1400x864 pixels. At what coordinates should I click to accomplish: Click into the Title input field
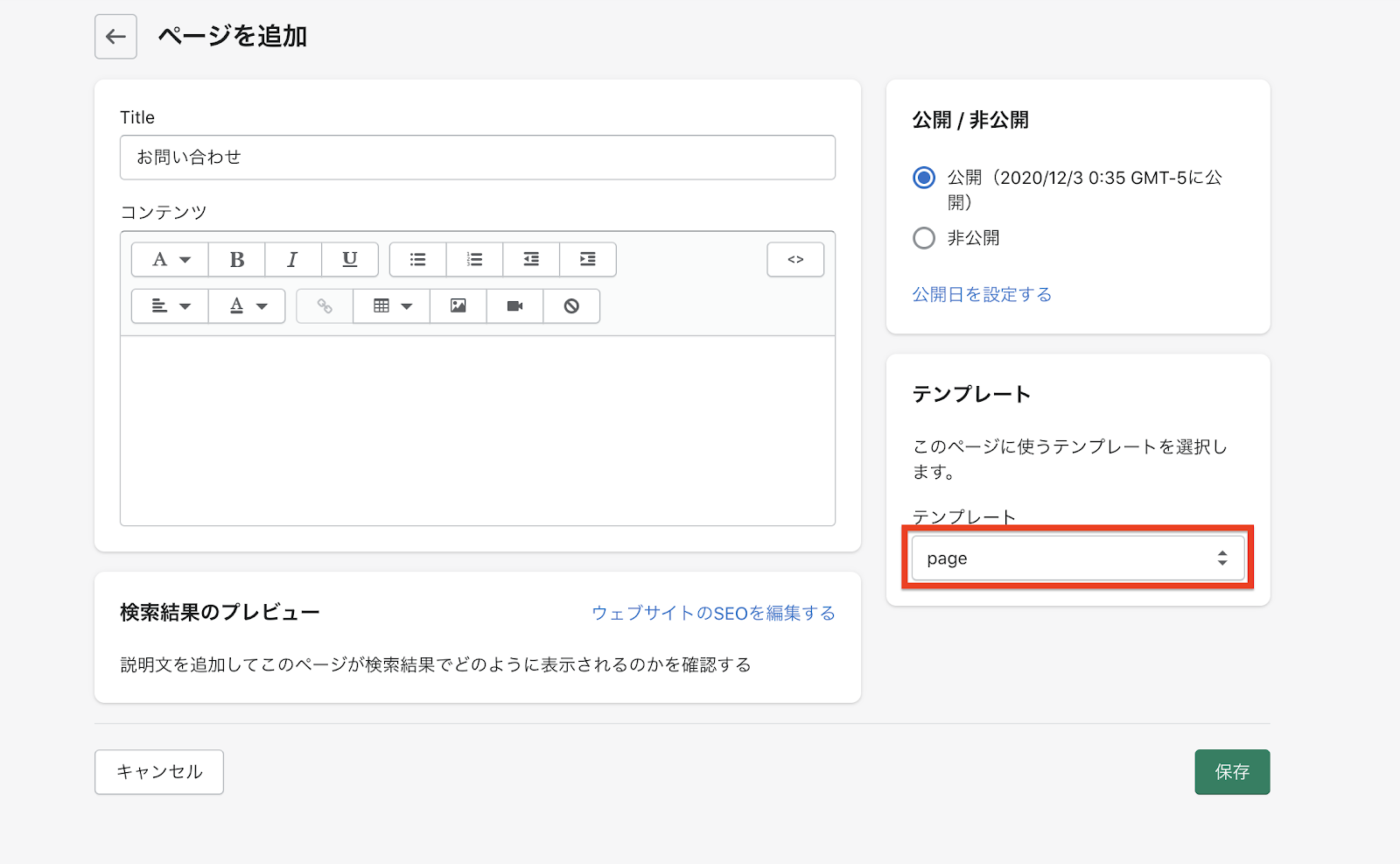coord(477,158)
